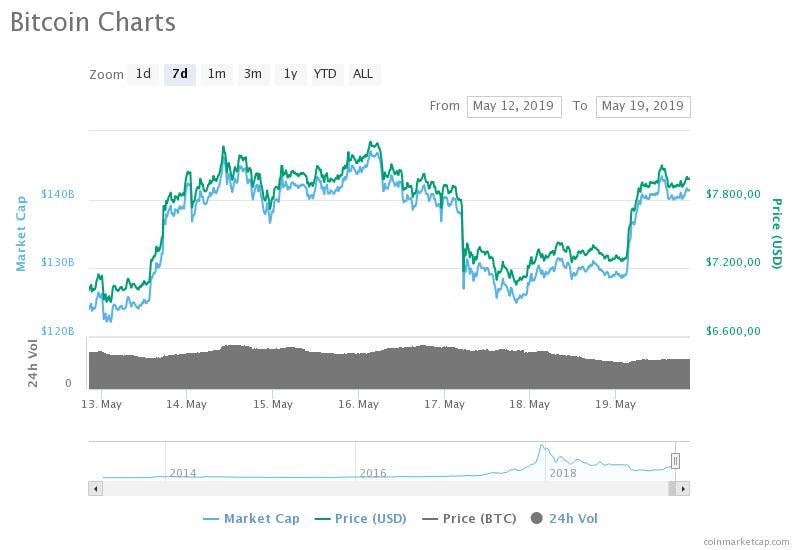This screenshot has height=550, width=800.
Task: Switch zoom to 3m
Action: pyautogui.click(x=253, y=74)
